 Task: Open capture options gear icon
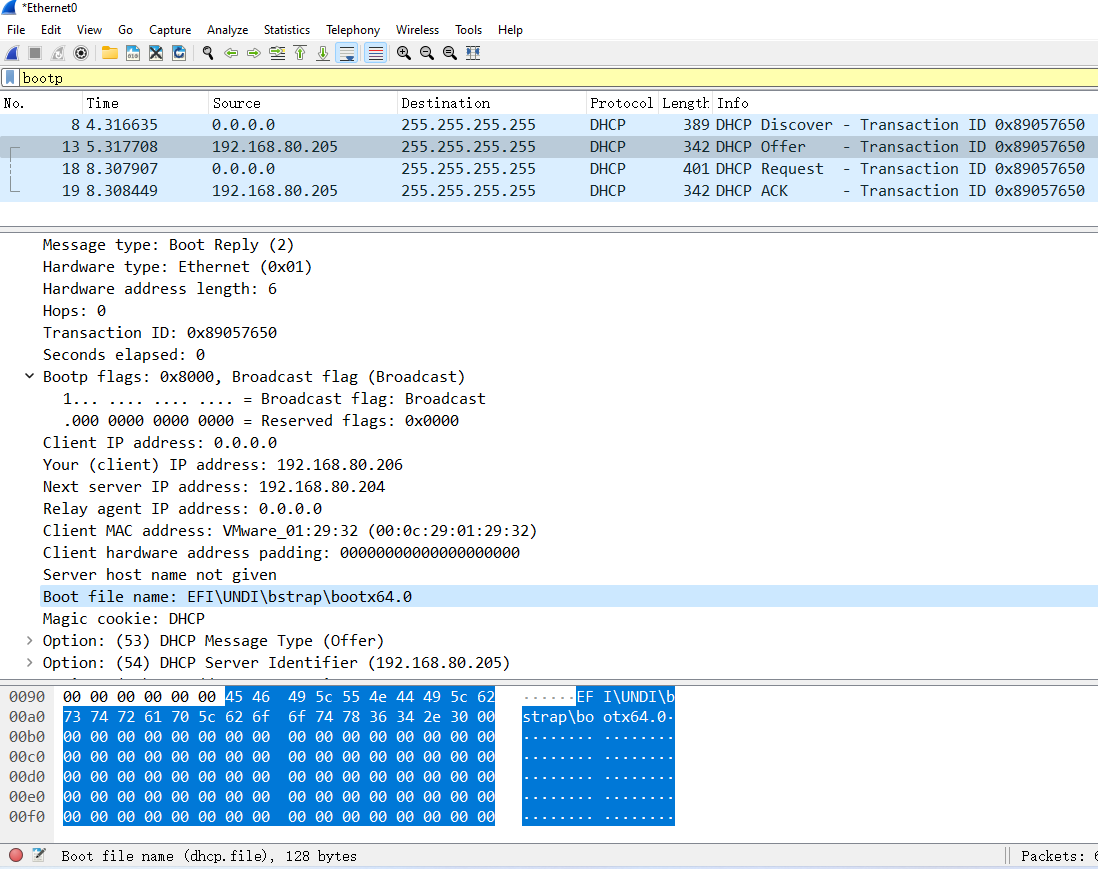81,53
